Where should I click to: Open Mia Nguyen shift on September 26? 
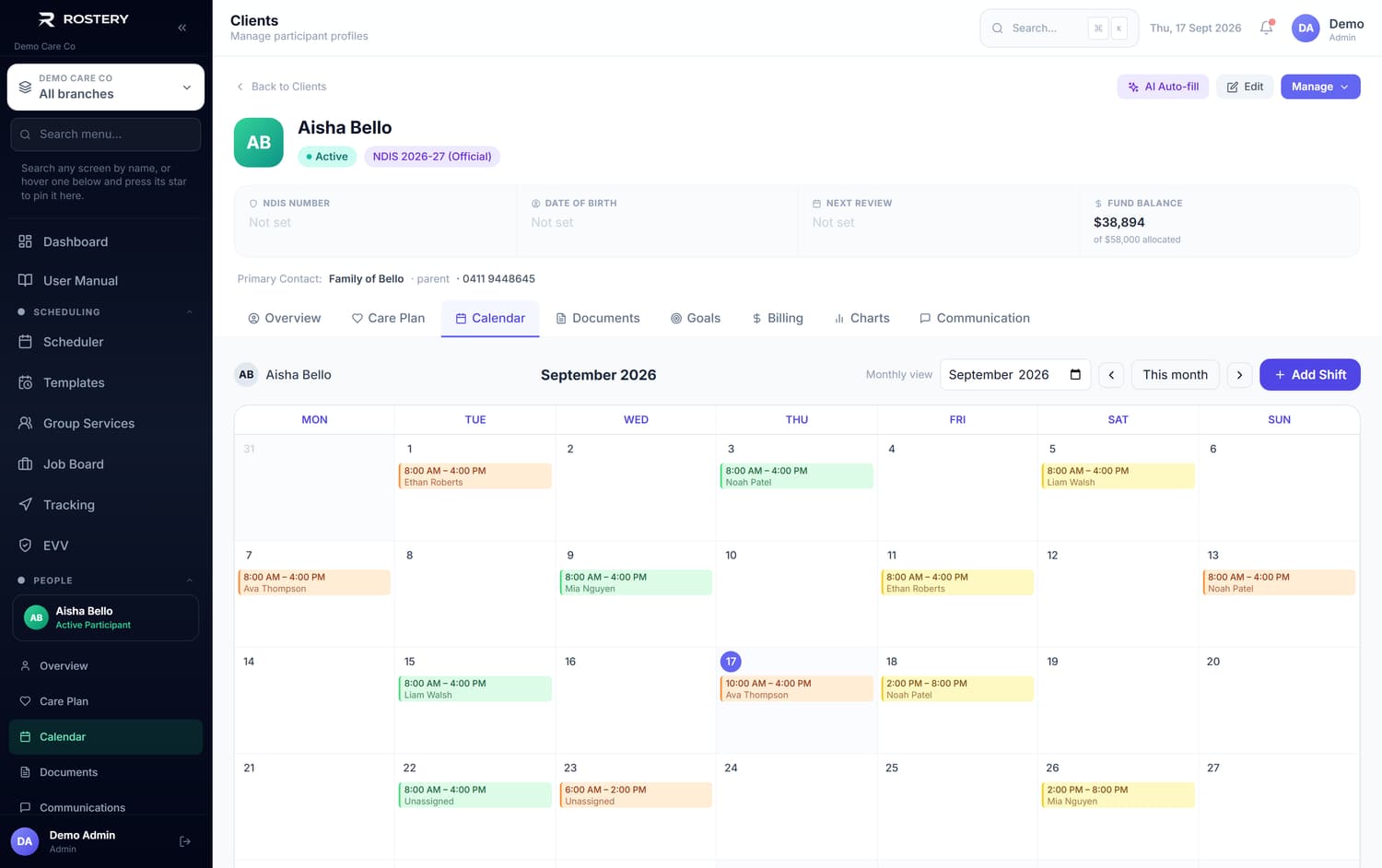tap(1118, 795)
